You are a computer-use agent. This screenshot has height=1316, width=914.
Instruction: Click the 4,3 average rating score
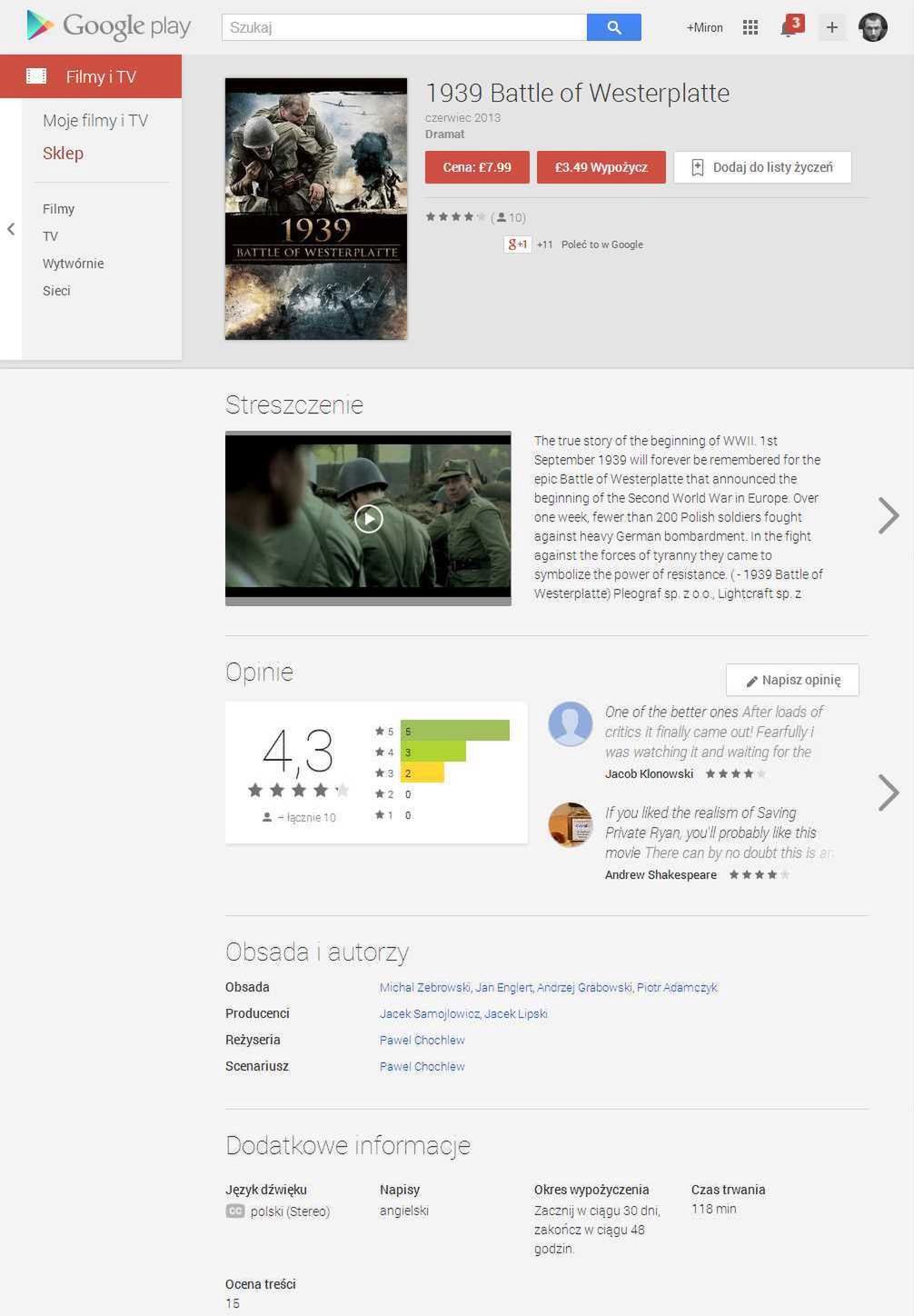[x=298, y=752]
